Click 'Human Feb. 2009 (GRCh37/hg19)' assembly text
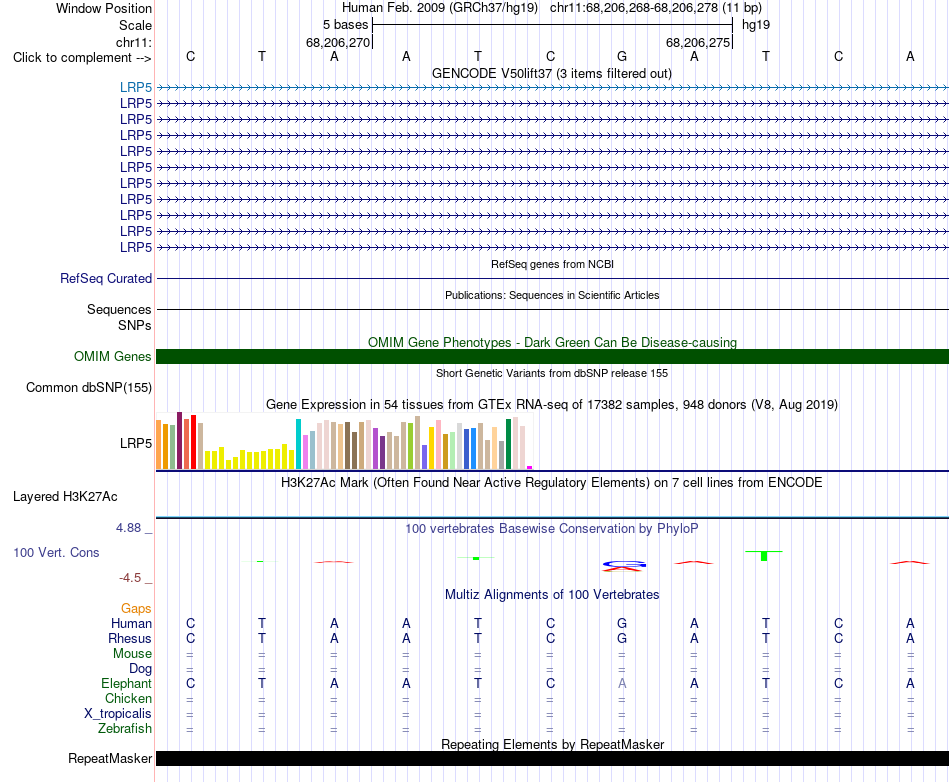950x782 pixels. [x=440, y=8]
